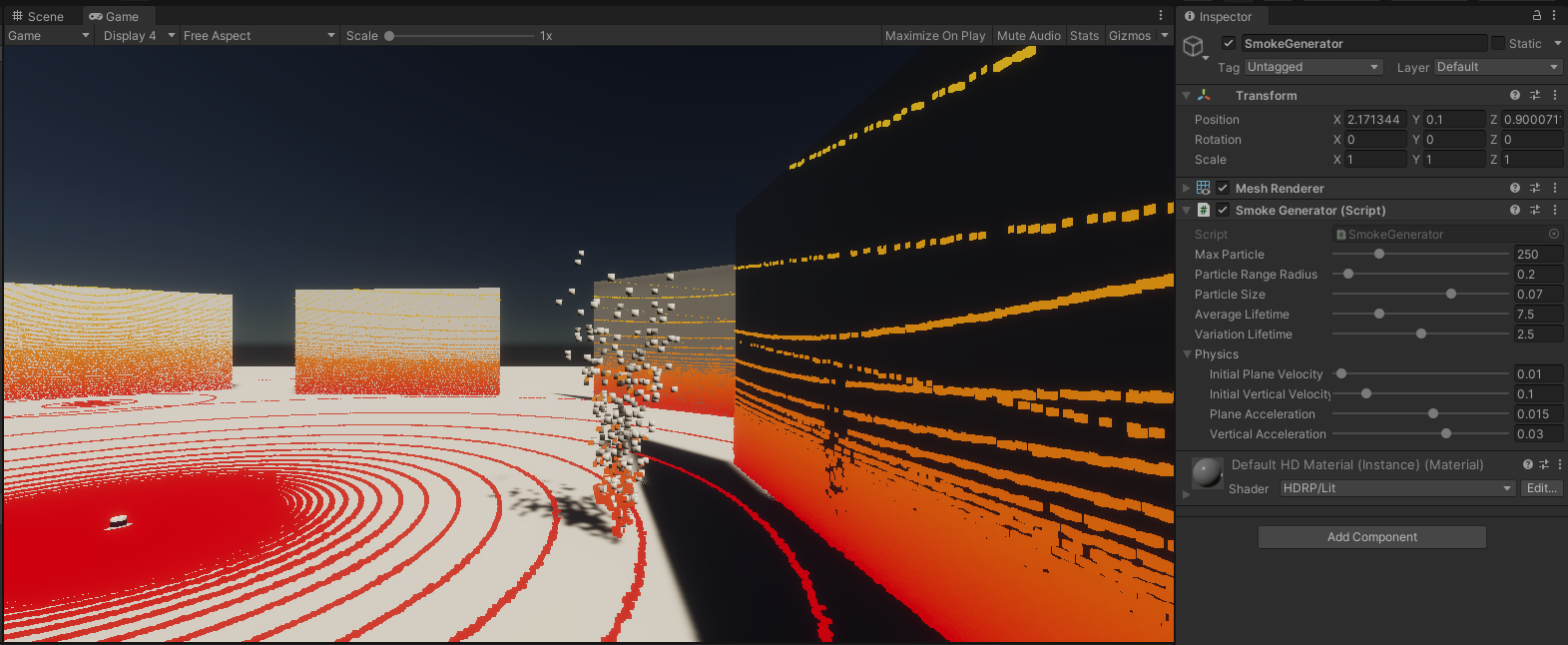Enable the Static checkbox
The height and width of the screenshot is (645, 1568).
1498,44
